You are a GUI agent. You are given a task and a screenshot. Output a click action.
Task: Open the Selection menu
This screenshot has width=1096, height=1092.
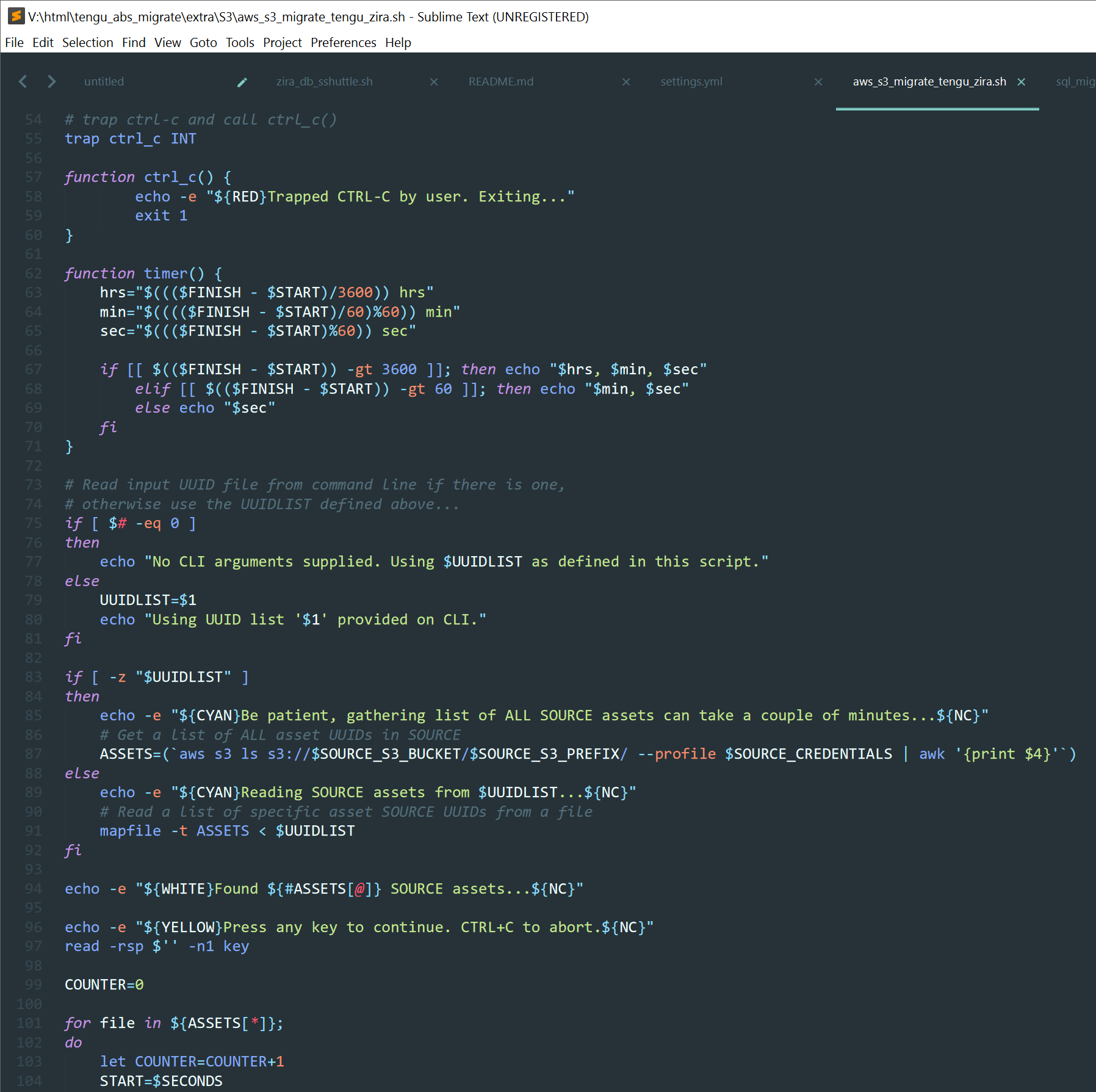88,42
